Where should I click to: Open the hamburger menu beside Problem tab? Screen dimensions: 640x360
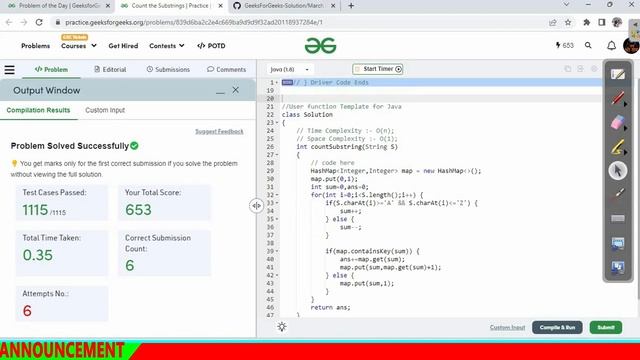[x=9, y=70]
